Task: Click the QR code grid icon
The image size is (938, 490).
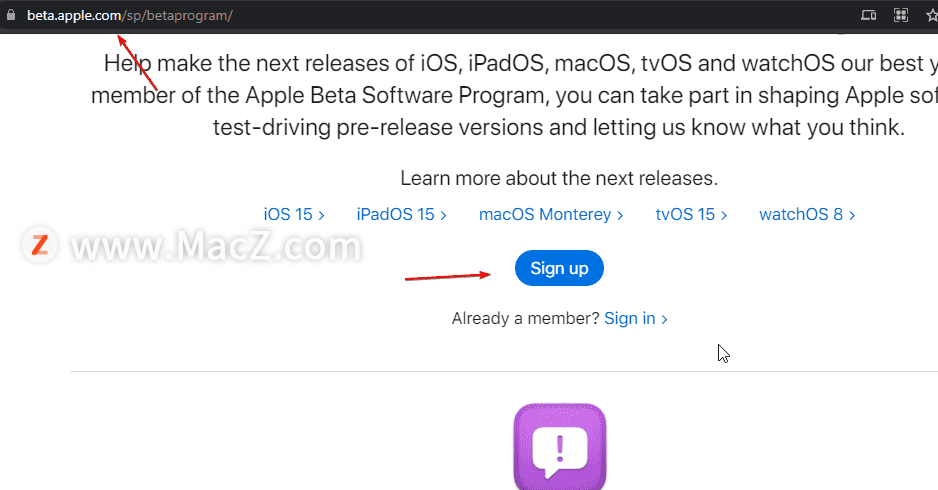Action: (901, 16)
